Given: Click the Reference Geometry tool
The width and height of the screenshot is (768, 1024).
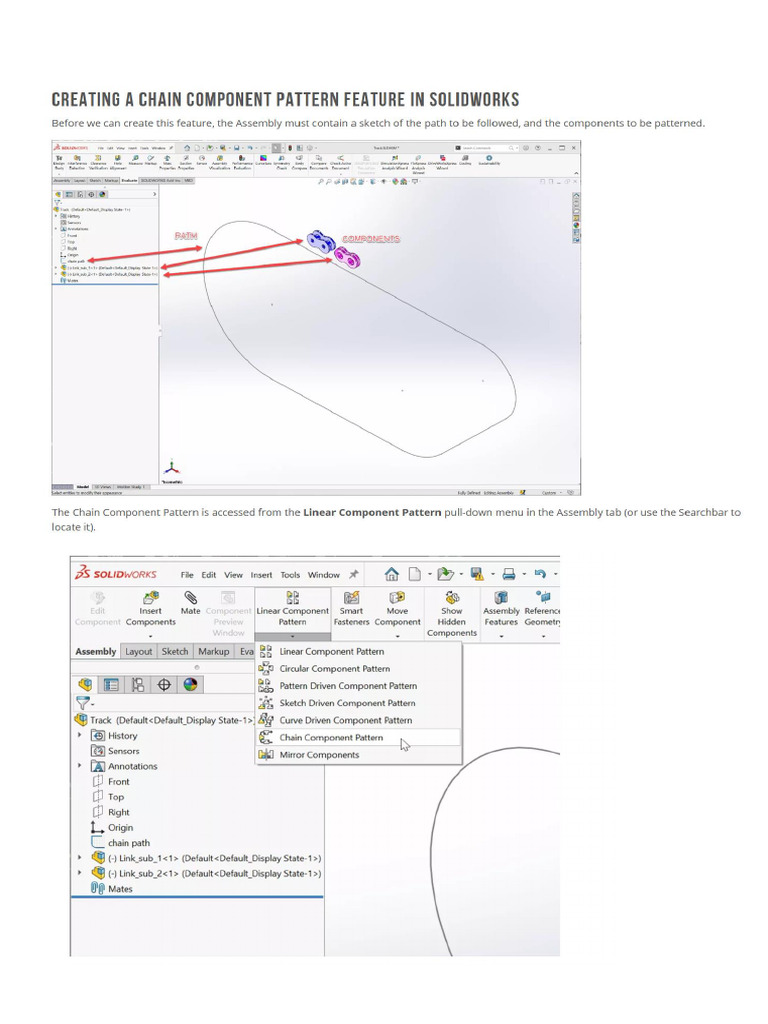Looking at the screenshot, I should [543, 608].
